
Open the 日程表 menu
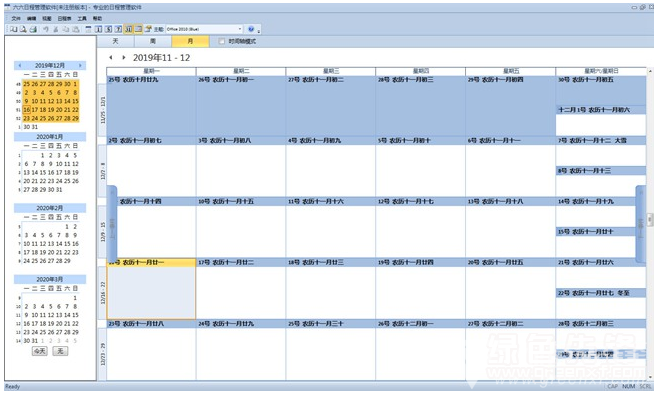point(64,18)
